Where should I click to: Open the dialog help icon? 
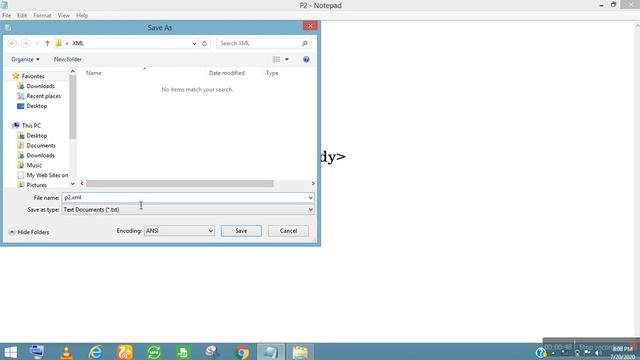coord(306,60)
